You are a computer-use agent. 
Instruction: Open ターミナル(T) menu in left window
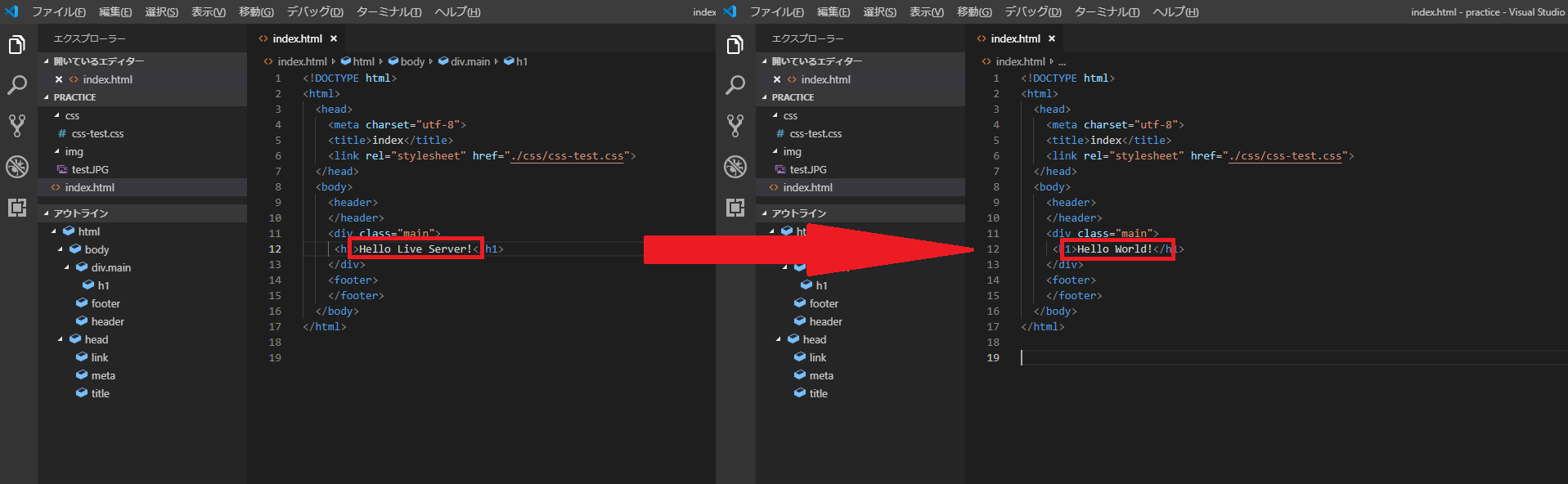pos(389,11)
